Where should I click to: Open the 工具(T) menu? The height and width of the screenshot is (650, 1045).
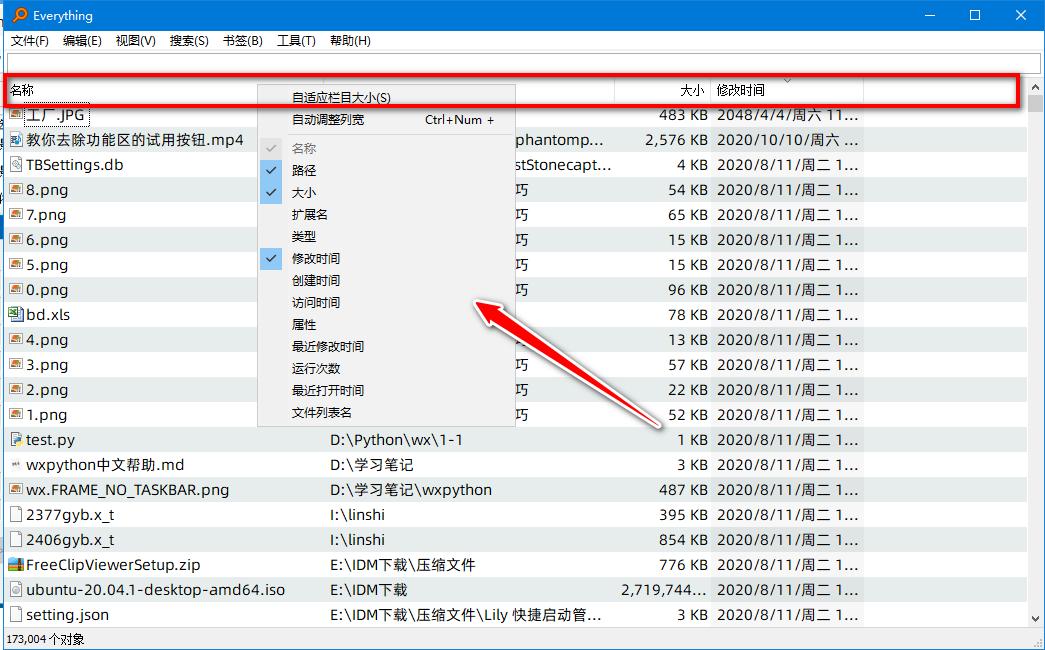point(294,41)
